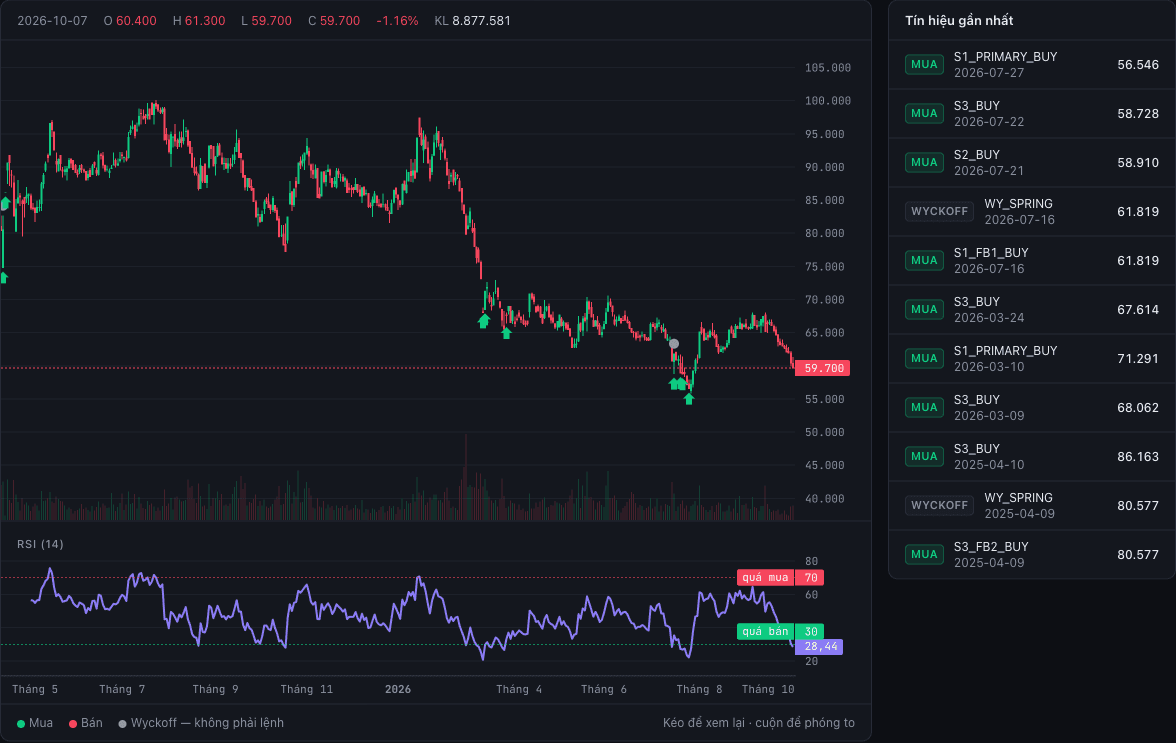
Task: Open the S2_BUY signal dated 2026-07-21
Action: [x=1031, y=163]
